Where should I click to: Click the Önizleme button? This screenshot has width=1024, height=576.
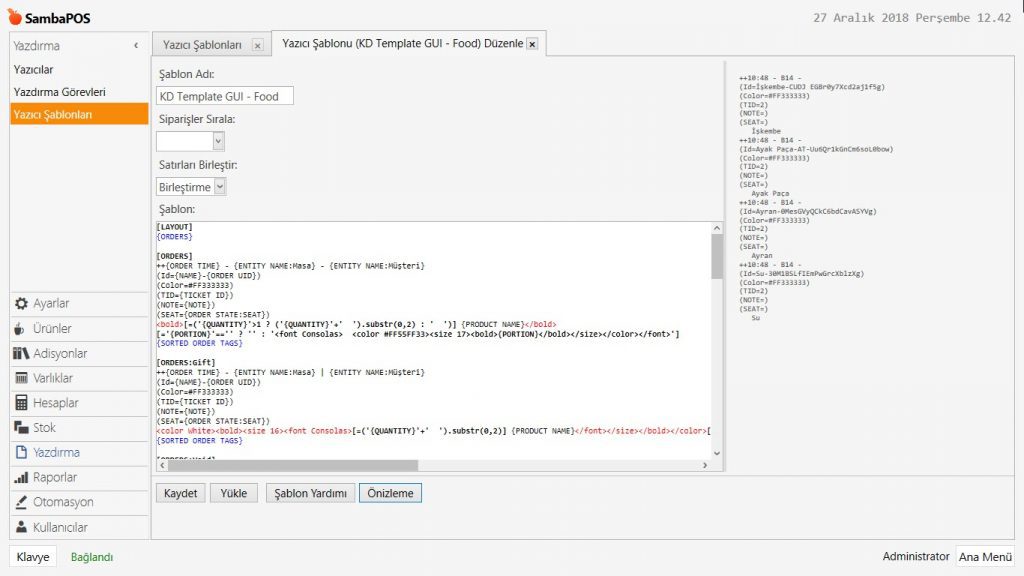[391, 493]
